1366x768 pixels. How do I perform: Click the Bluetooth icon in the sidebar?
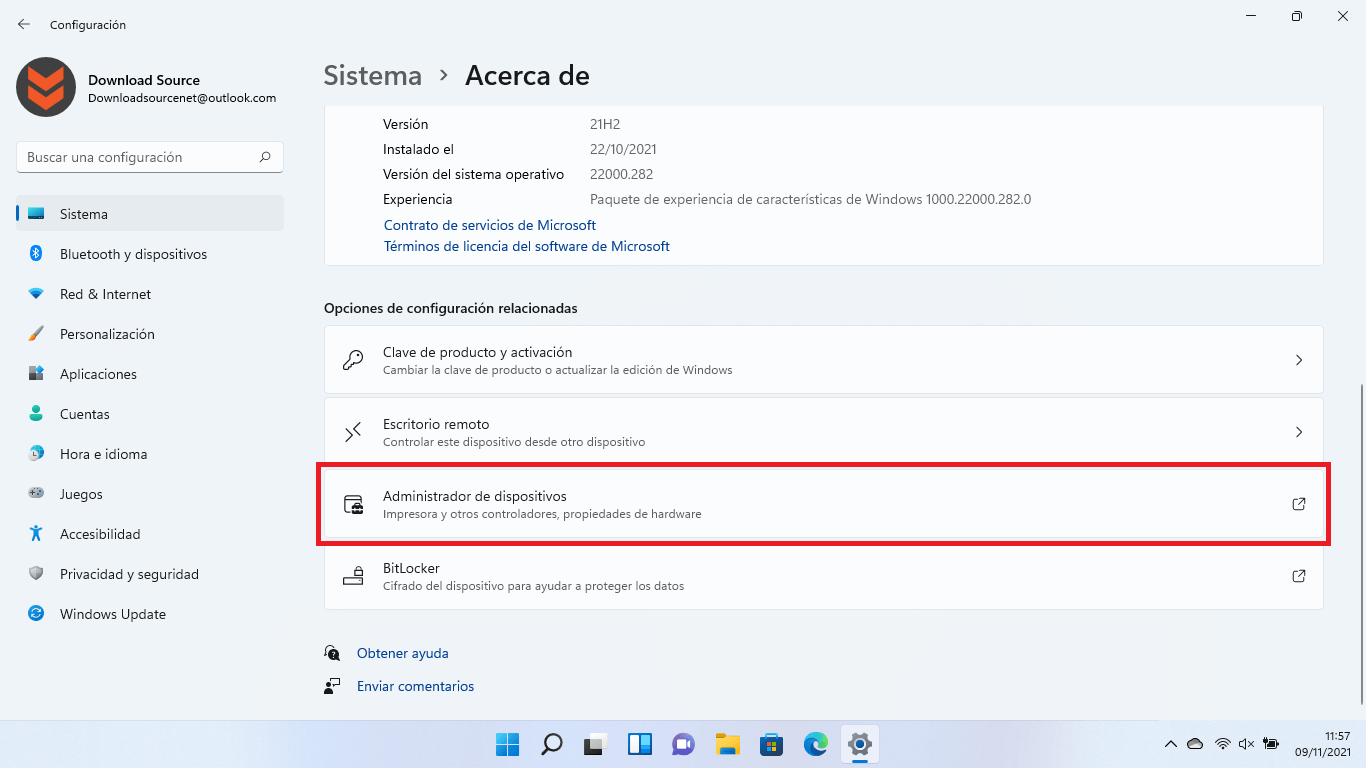[36, 254]
